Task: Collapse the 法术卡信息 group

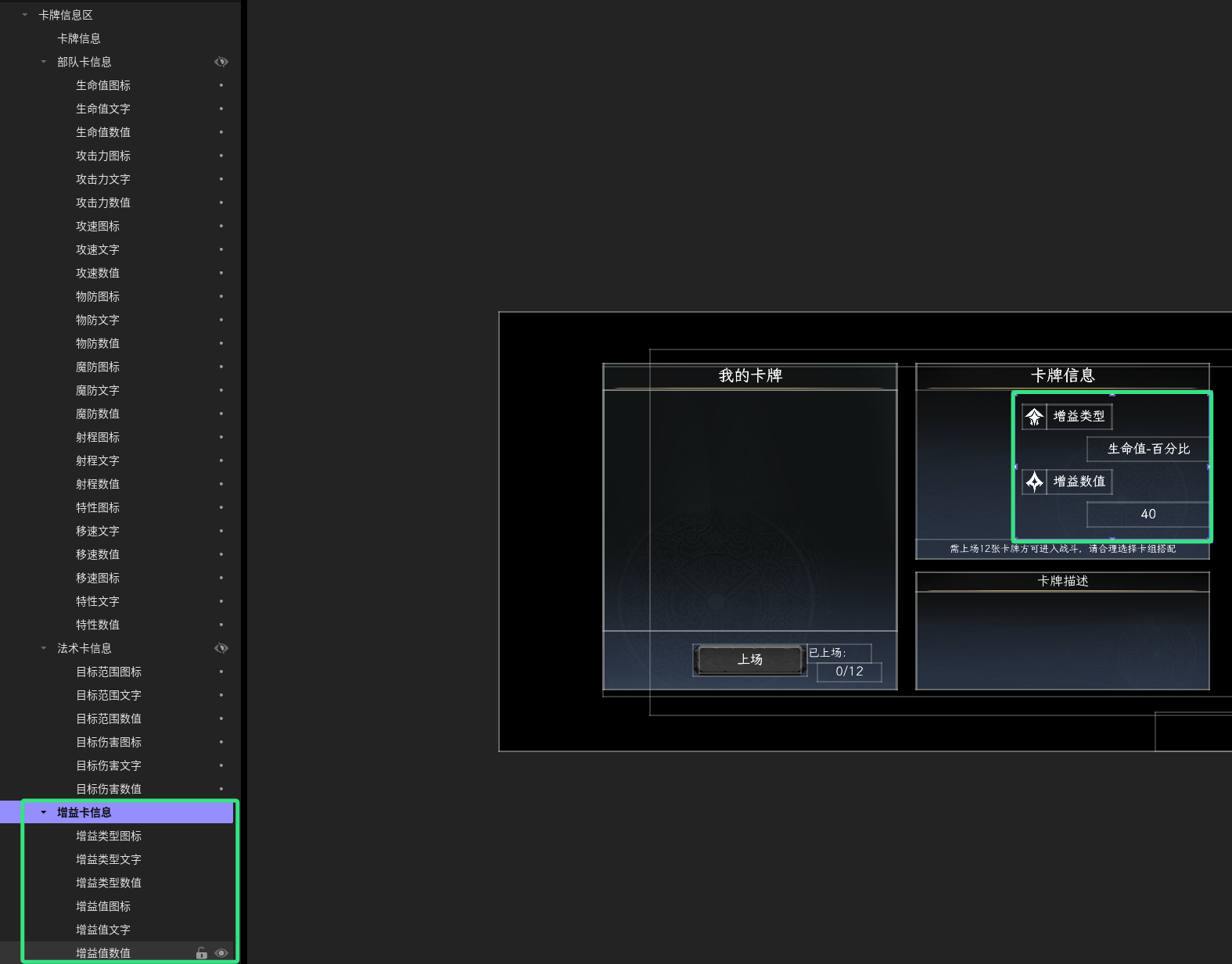Action: (44, 648)
